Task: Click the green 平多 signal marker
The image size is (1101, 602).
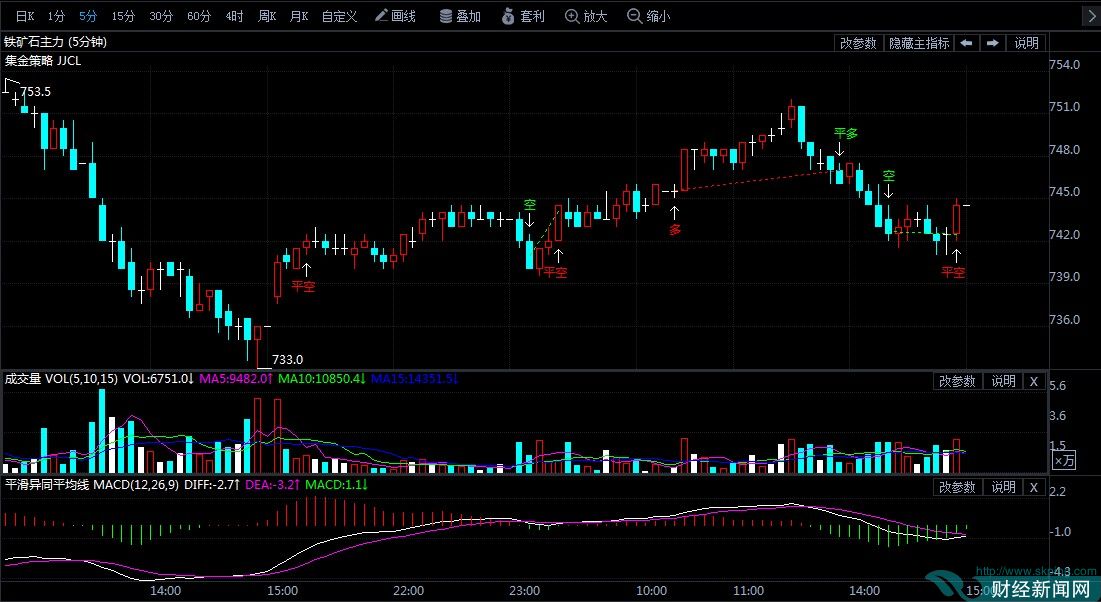Action: (x=845, y=133)
